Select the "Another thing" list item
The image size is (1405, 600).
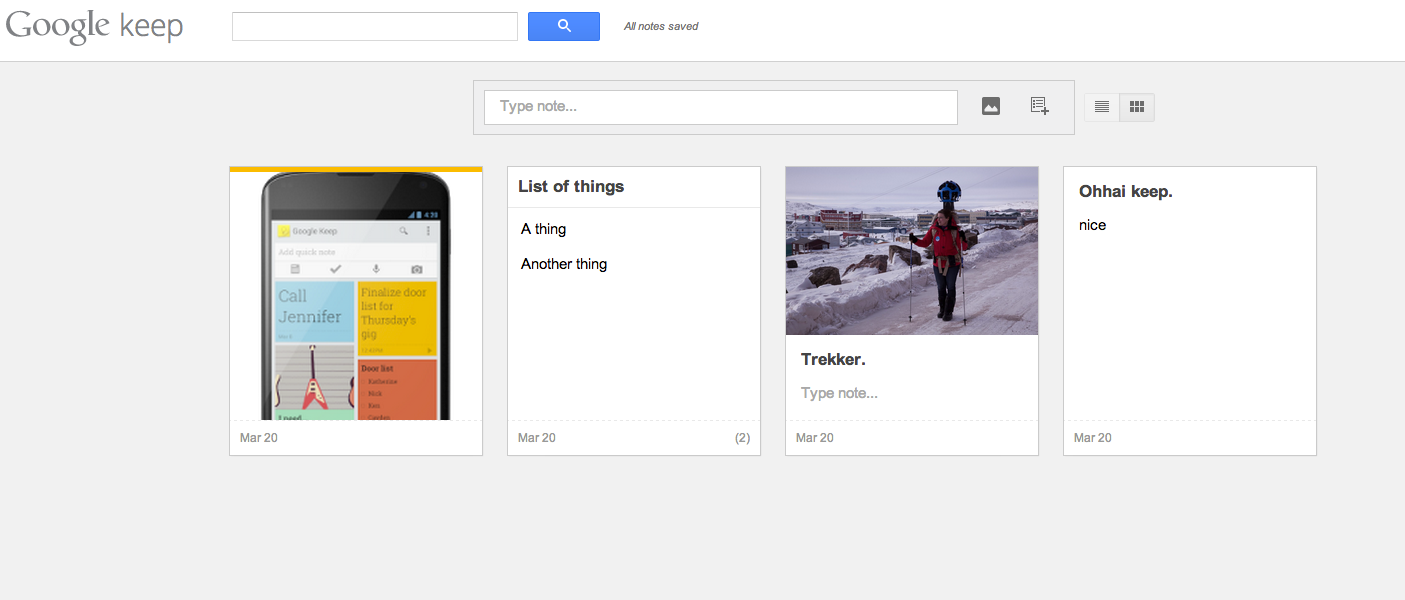(564, 264)
